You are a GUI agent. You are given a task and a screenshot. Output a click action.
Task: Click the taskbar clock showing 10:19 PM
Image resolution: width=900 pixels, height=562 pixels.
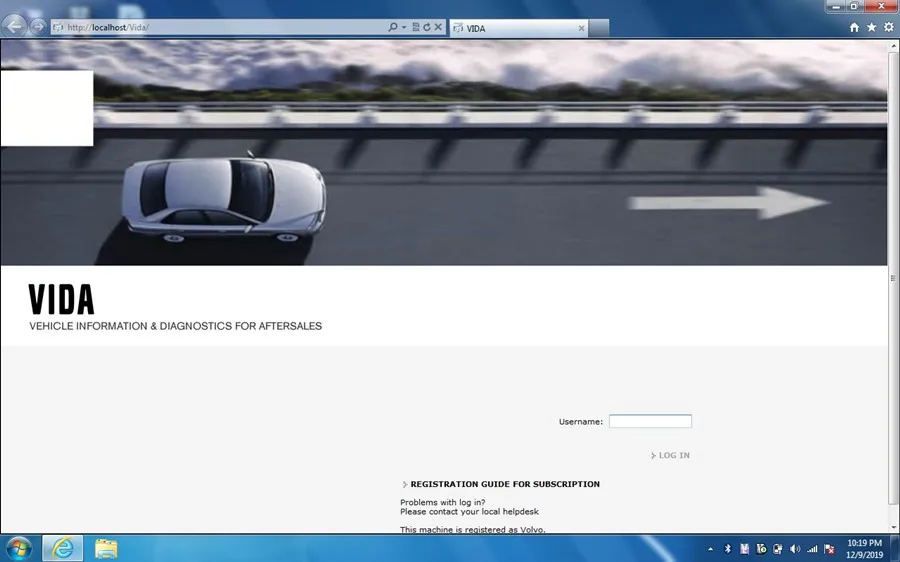tap(864, 548)
